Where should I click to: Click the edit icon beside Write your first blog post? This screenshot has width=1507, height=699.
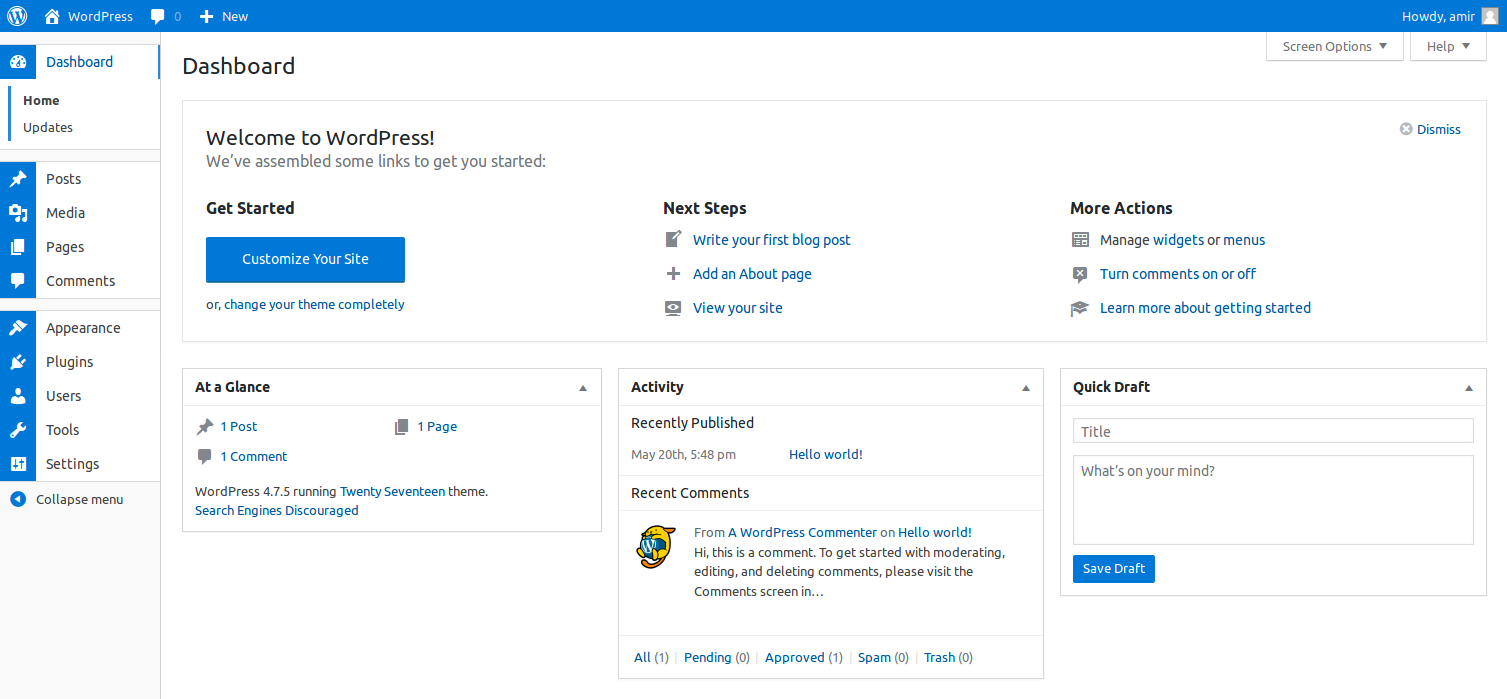click(674, 239)
